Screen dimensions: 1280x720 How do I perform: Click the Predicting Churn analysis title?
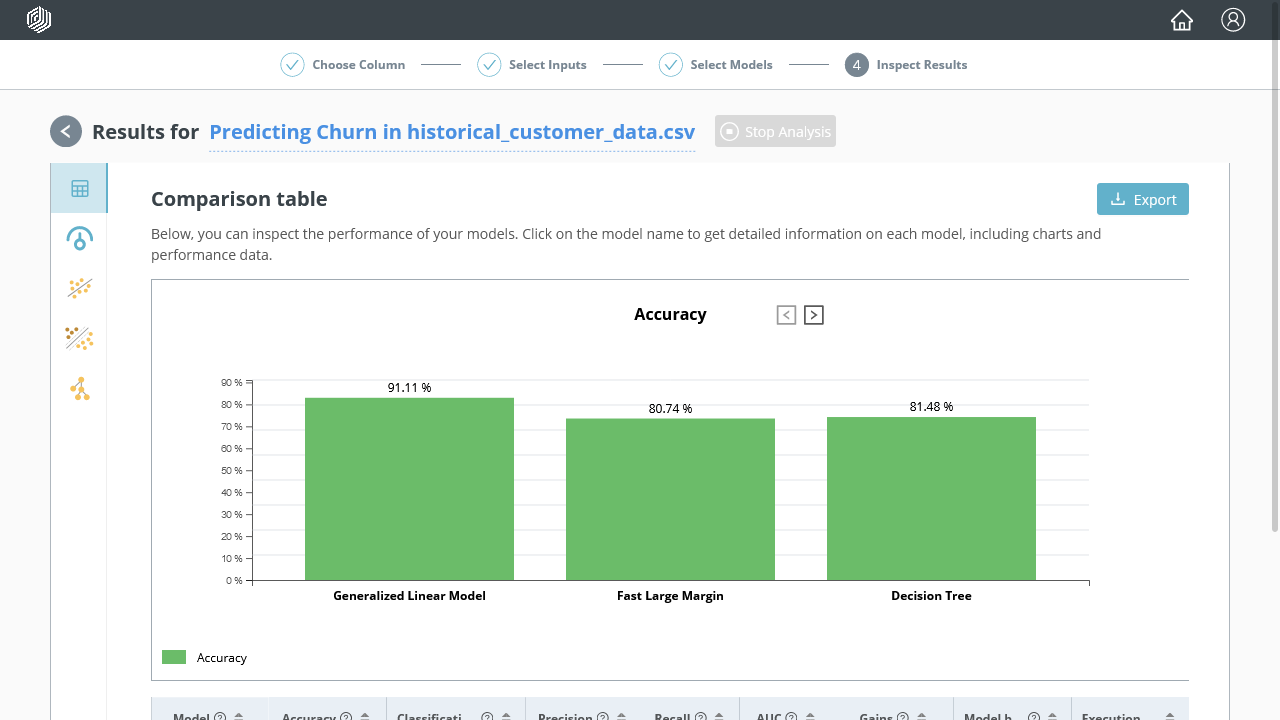click(x=452, y=132)
